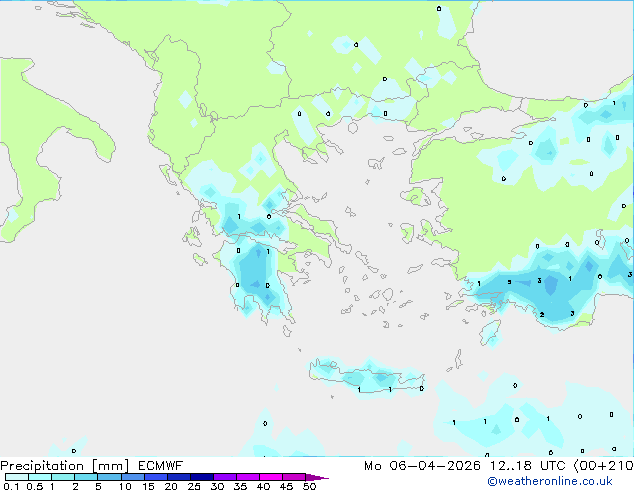
Task: Select legend swatch between 10 and 15
Action: [132, 477]
